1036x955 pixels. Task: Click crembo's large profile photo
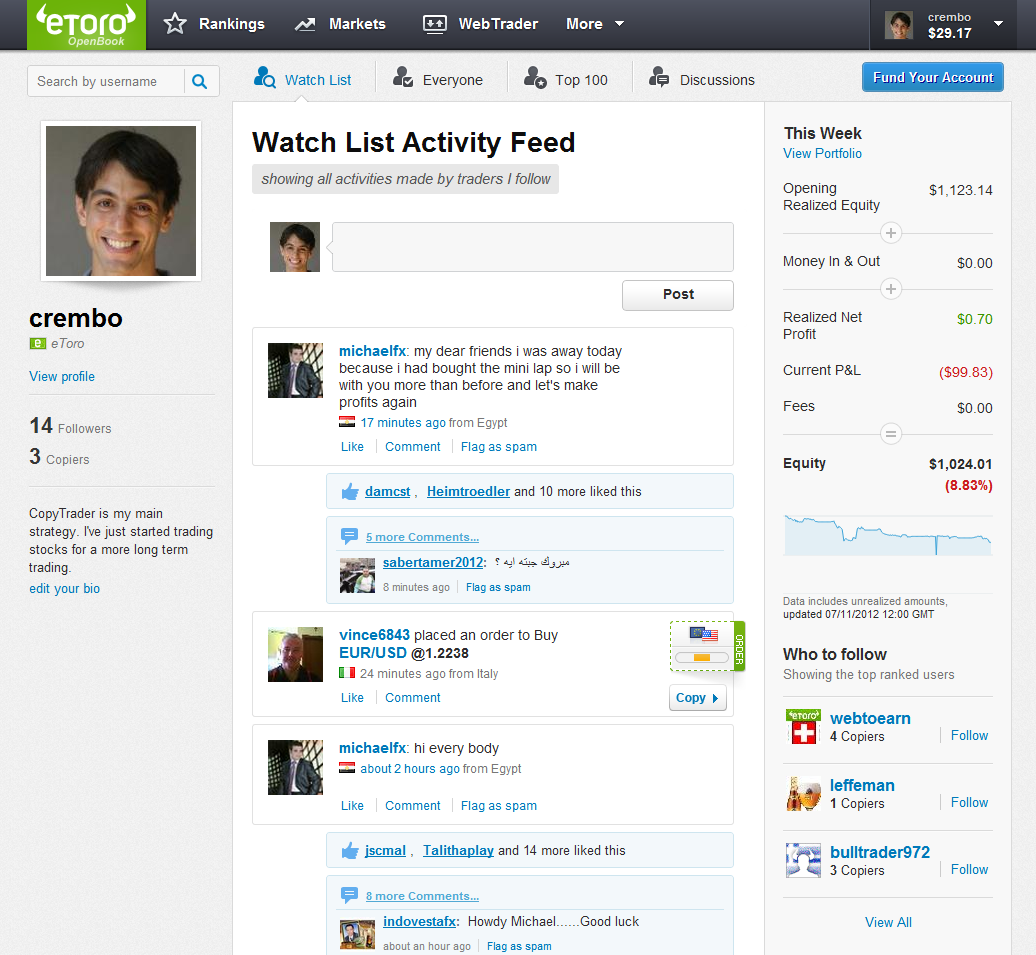click(x=121, y=201)
